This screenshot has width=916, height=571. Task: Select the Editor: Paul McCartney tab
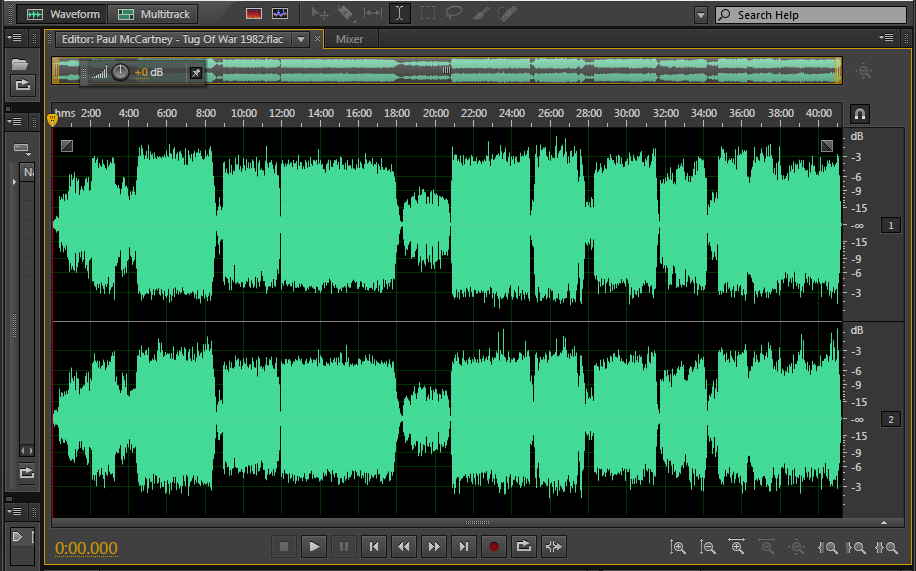(172, 39)
